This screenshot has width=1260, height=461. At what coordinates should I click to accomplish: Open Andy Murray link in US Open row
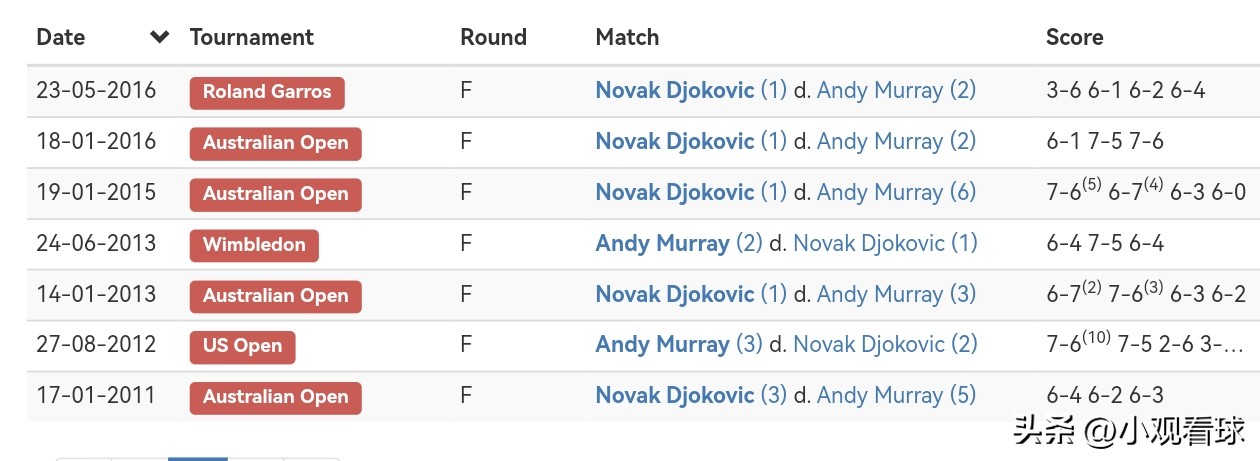[x=662, y=345]
